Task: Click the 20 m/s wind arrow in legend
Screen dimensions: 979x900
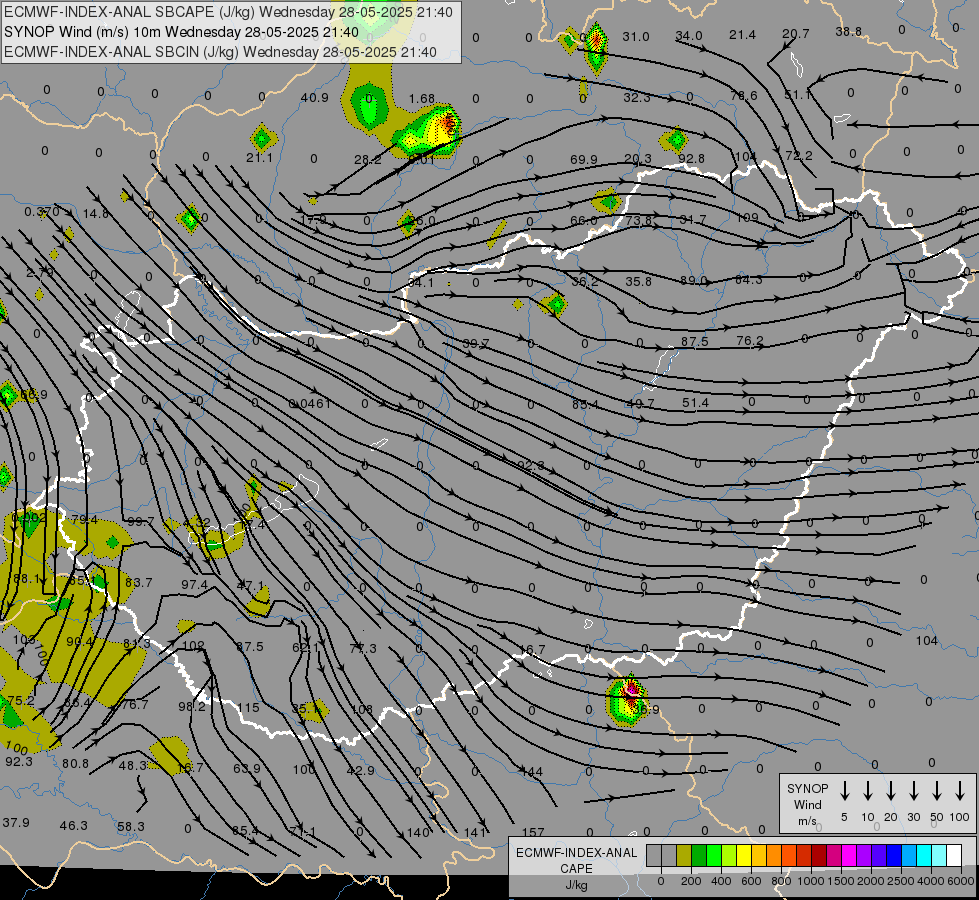Action: tap(890, 790)
